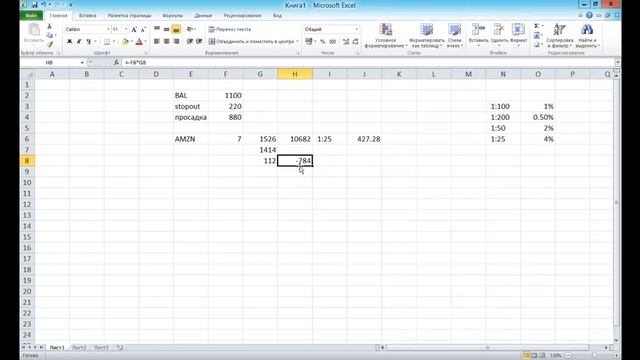Select cell containing AMZN
The width and height of the screenshot is (640, 360).
(191, 139)
